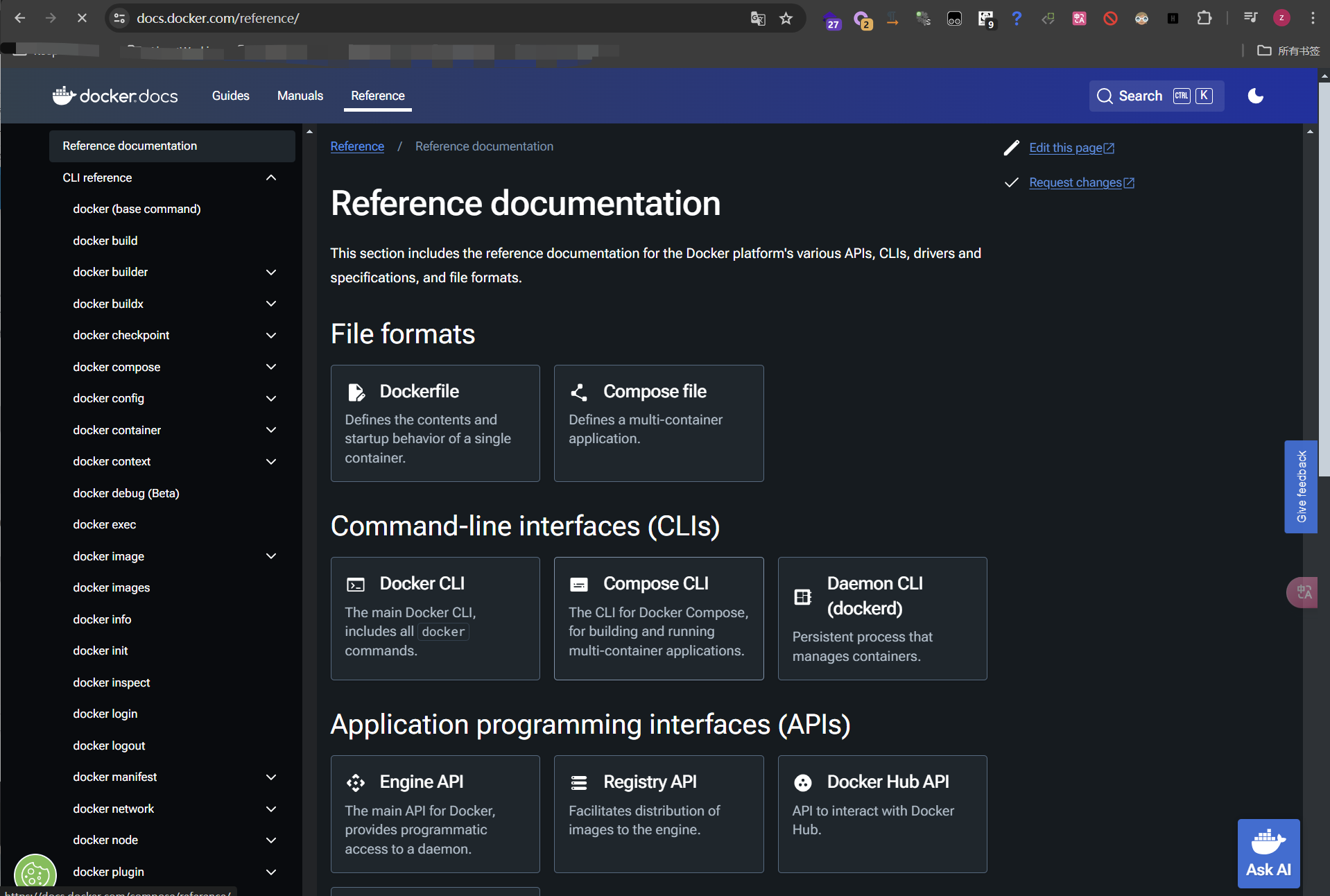Click the checkmark icon beside Request changes
This screenshot has width=1330, height=896.
[1011, 182]
